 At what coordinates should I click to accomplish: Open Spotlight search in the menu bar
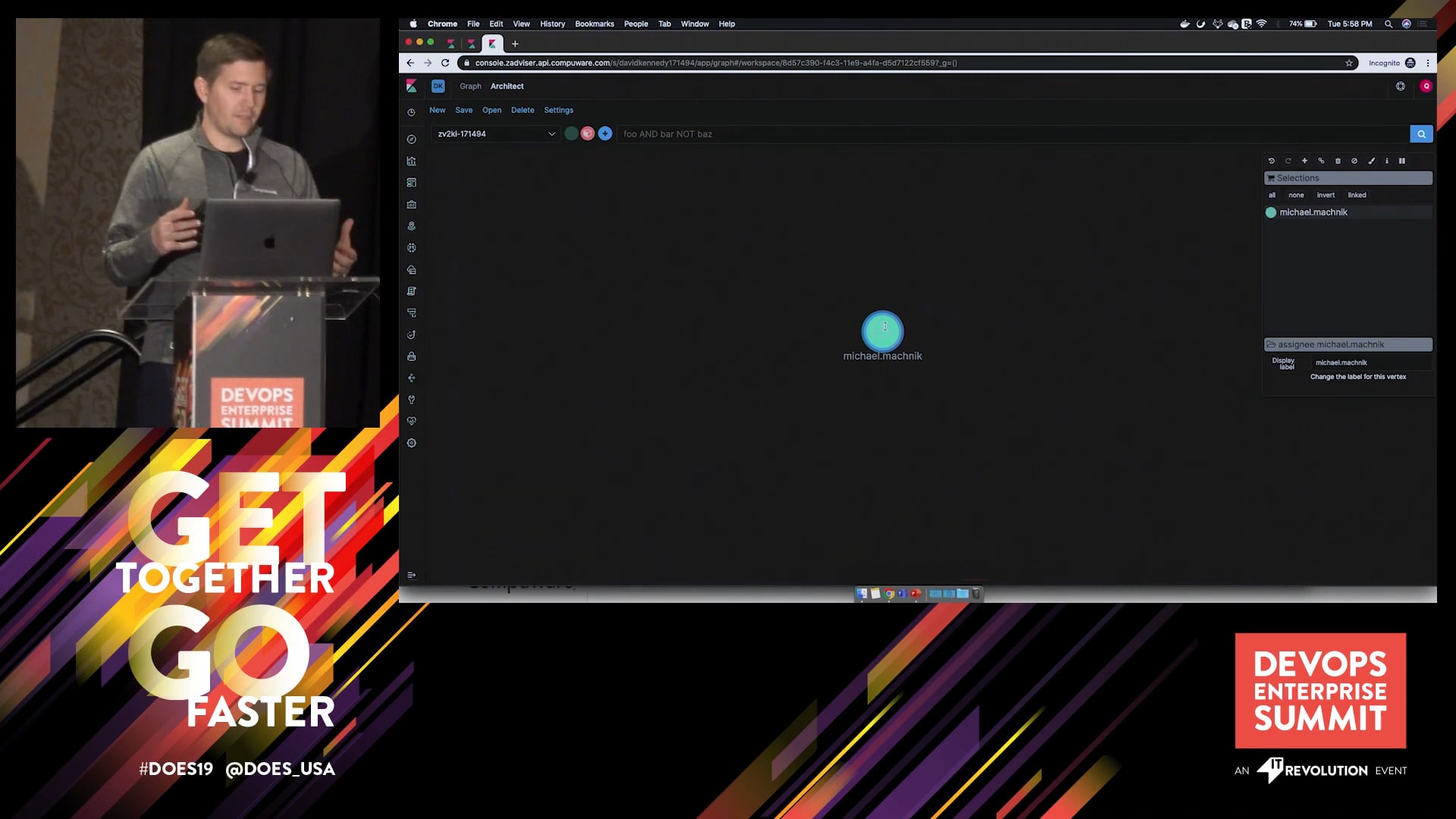pyautogui.click(x=1389, y=24)
